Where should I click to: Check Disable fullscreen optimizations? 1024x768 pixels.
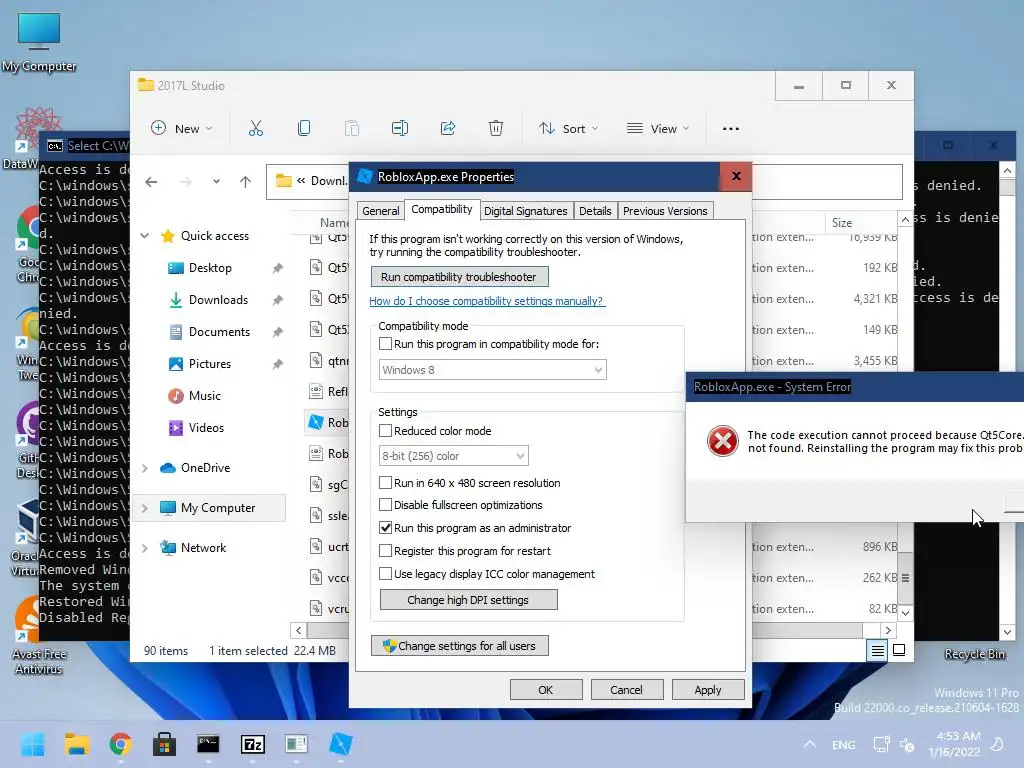(x=385, y=505)
